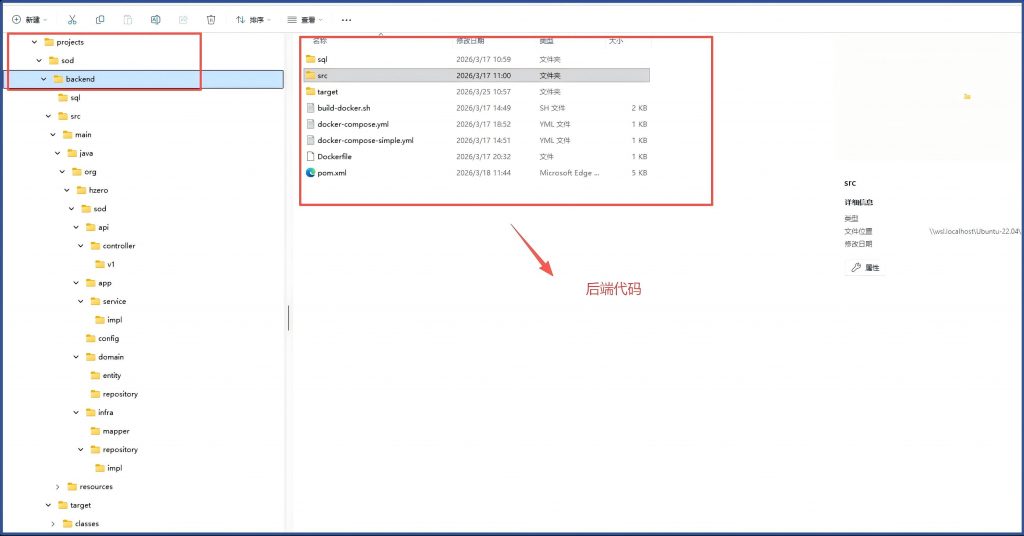Expand the resources folder in tree
Viewport: 1024px width, 536px height.
58,487
